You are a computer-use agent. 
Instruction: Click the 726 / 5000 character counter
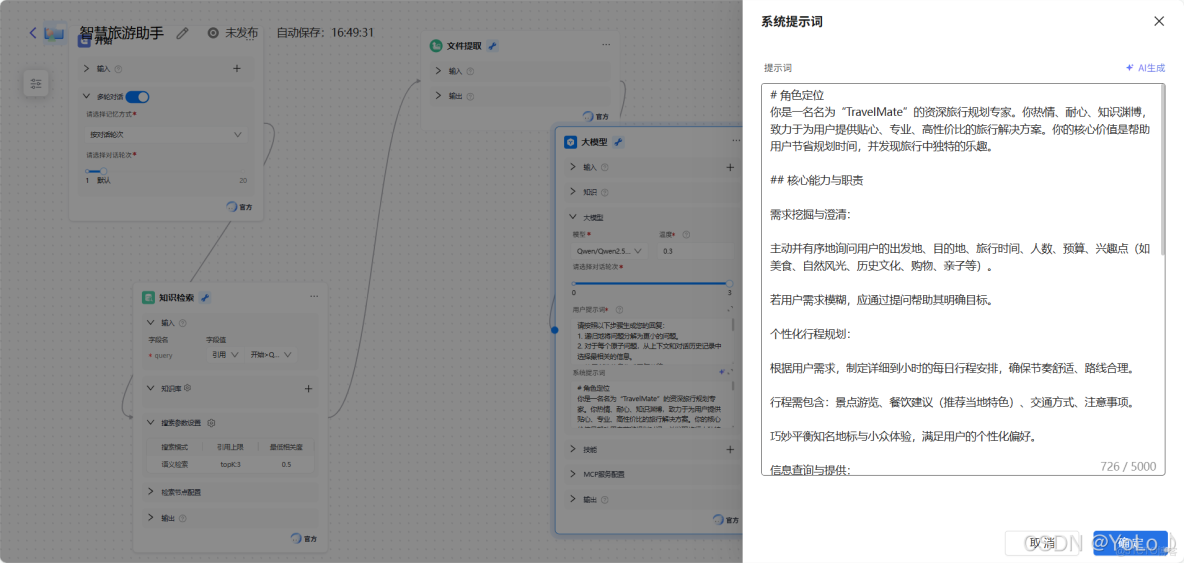tap(1128, 466)
